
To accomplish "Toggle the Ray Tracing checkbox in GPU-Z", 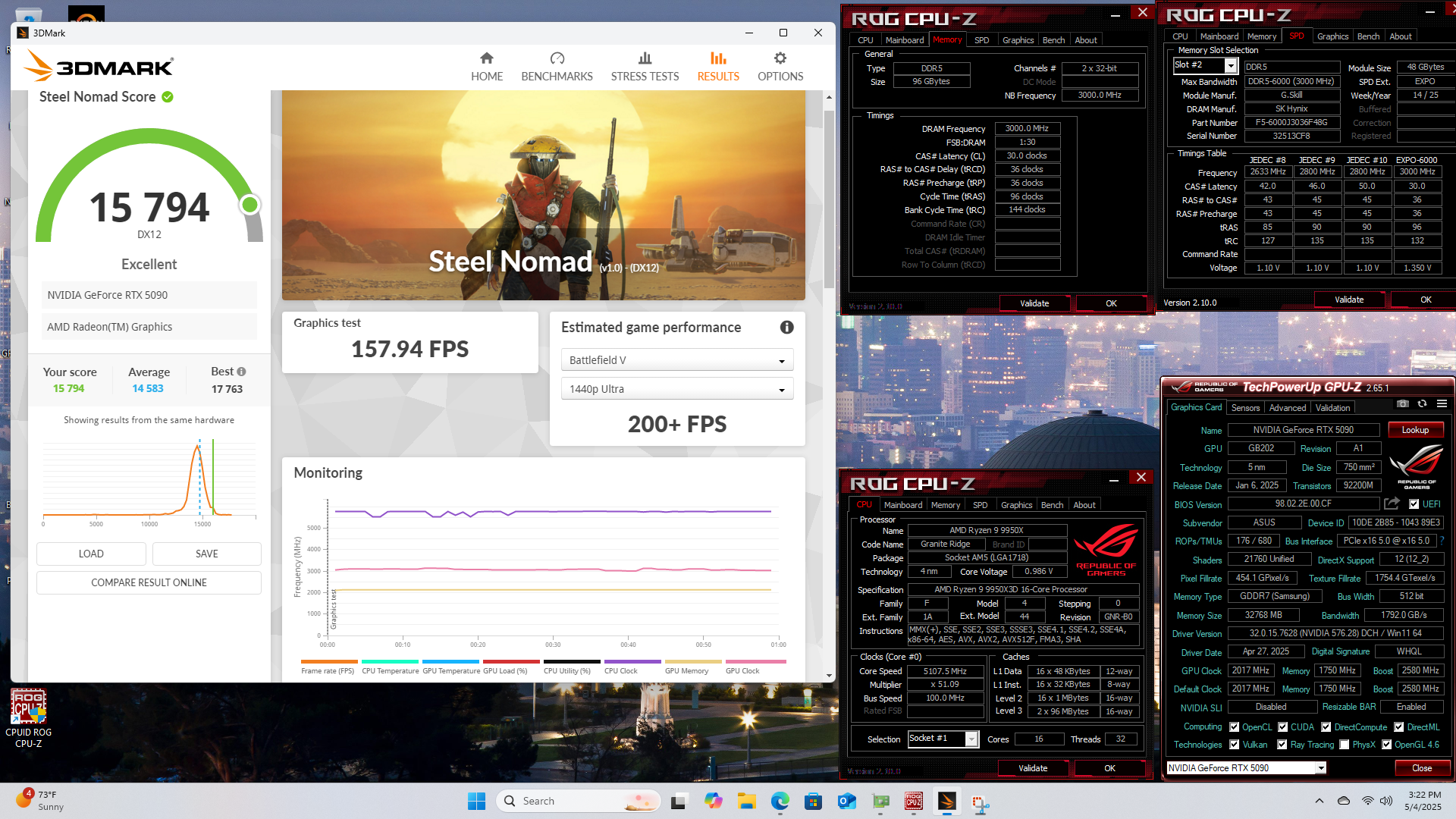I will [x=1282, y=744].
